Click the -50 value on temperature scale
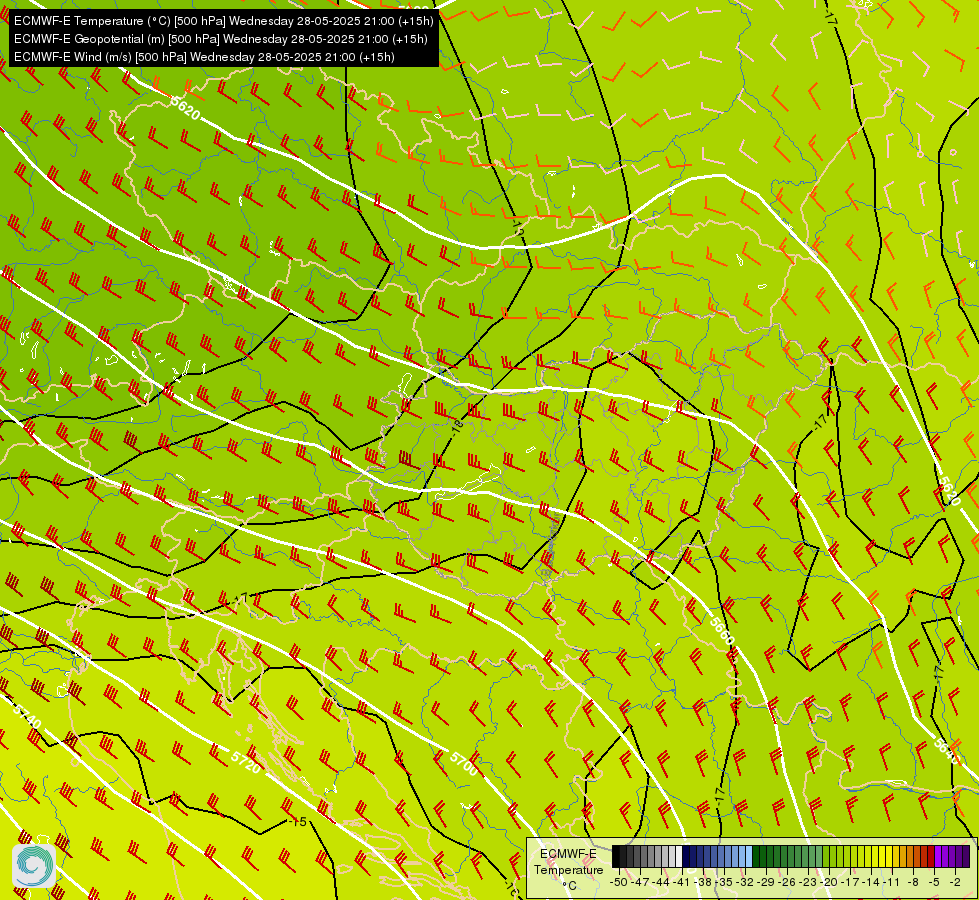This screenshot has width=979, height=900. click(619, 883)
